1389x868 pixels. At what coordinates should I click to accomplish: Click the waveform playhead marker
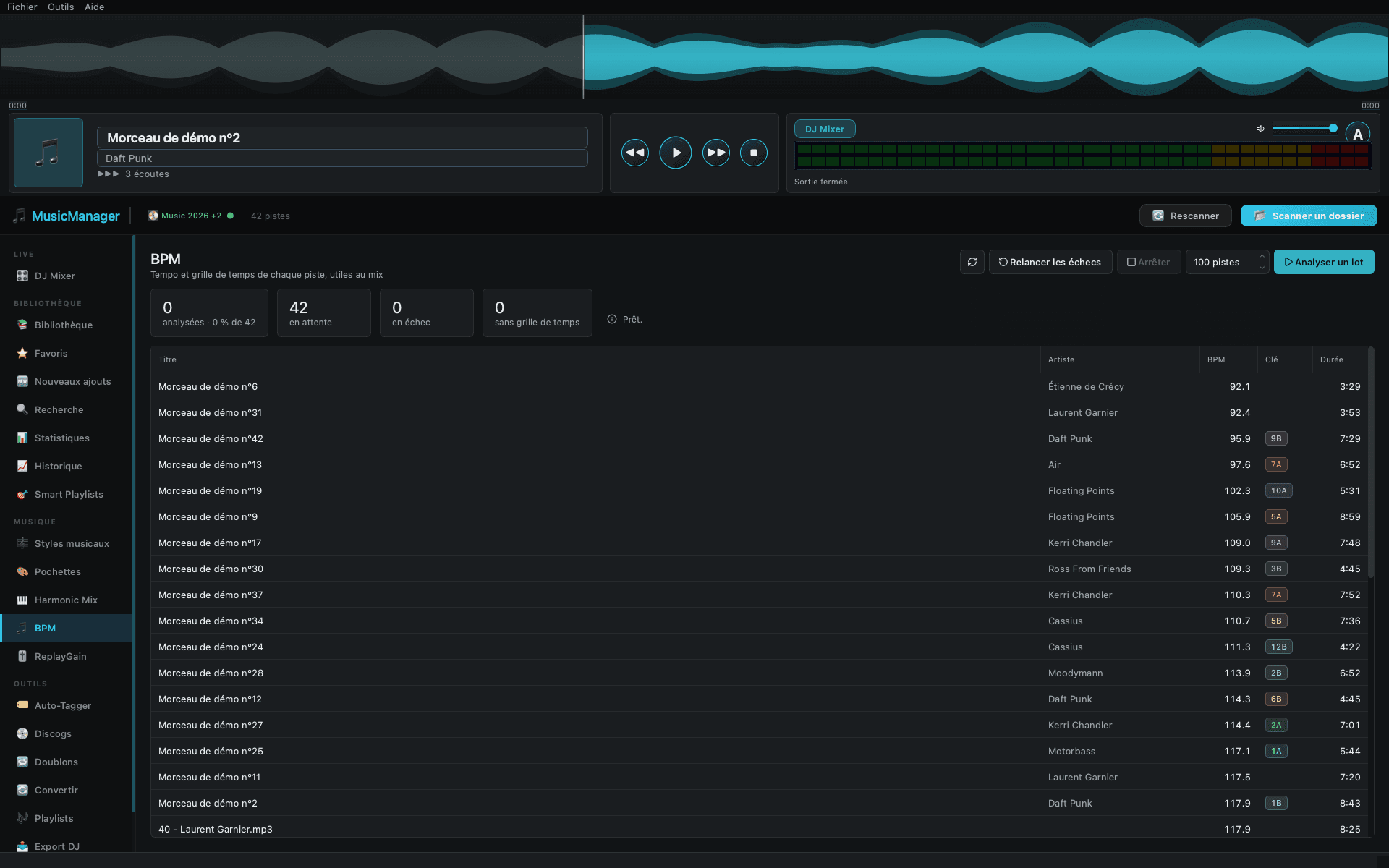coord(583,57)
